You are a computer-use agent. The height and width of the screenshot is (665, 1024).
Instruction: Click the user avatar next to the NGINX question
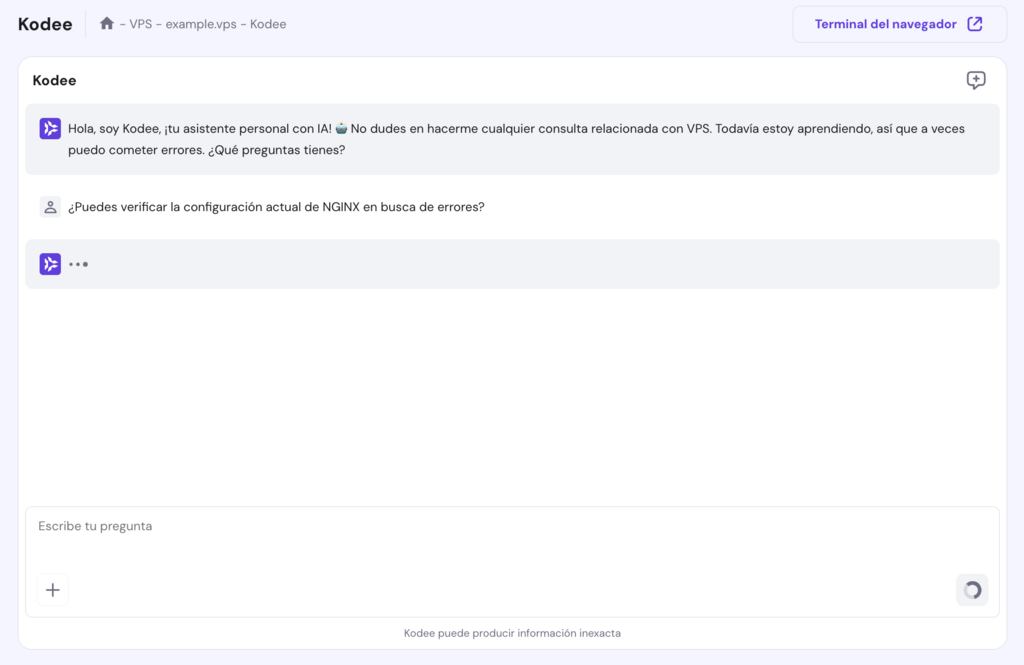coord(50,206)
